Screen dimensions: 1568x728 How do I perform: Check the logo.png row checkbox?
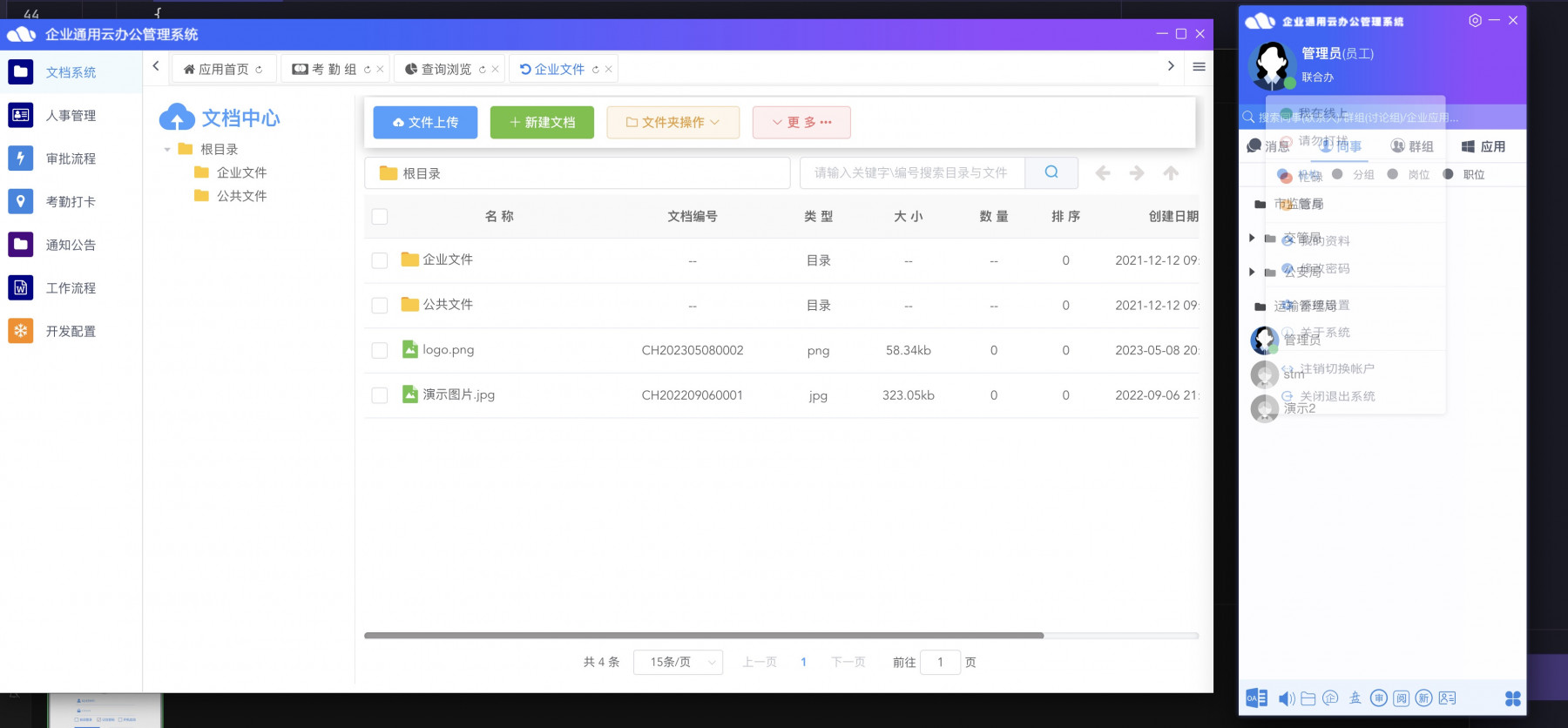pos(380,350)
